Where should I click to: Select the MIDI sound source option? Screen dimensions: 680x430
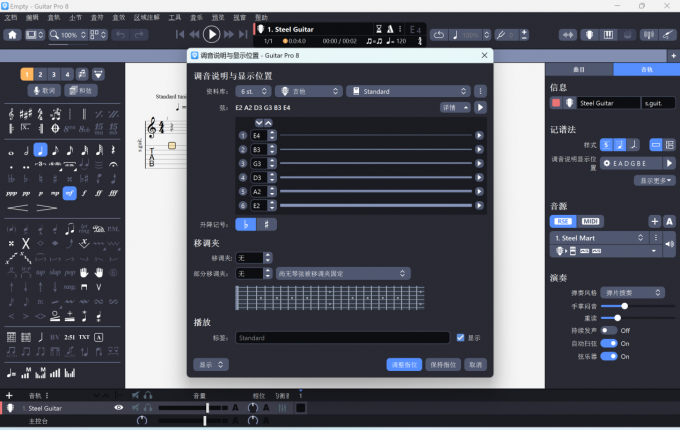[x=590, y=222]
